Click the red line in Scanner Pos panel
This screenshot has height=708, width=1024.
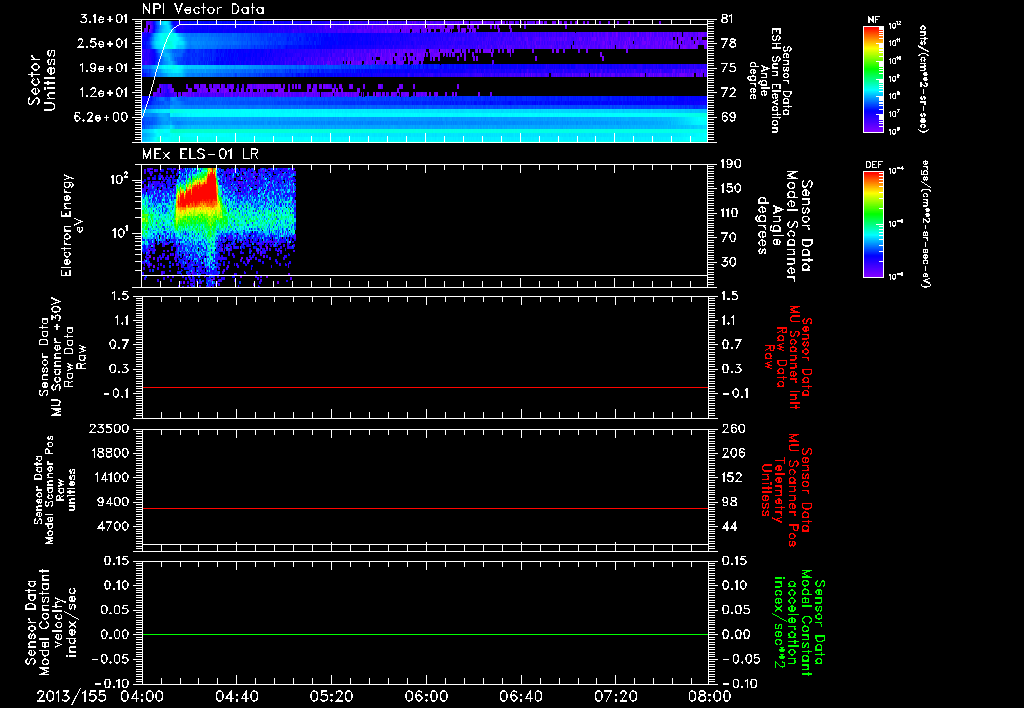425,508
